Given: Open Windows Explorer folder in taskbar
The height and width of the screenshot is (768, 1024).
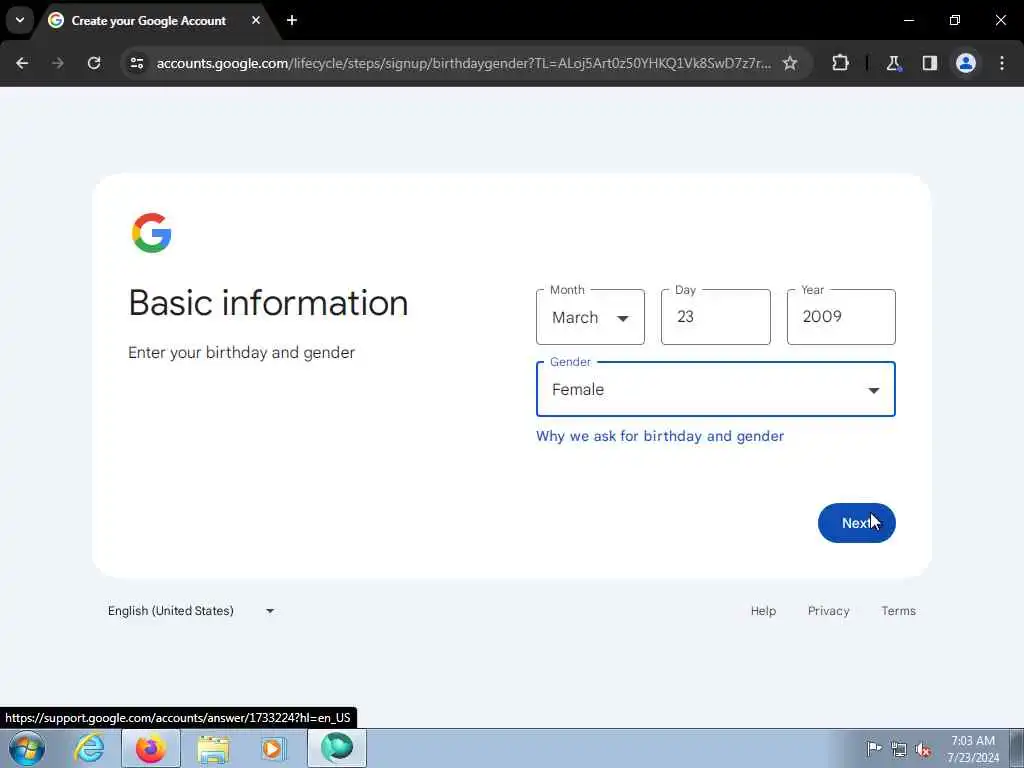Looking at the screenshot, I should (213, 748).
